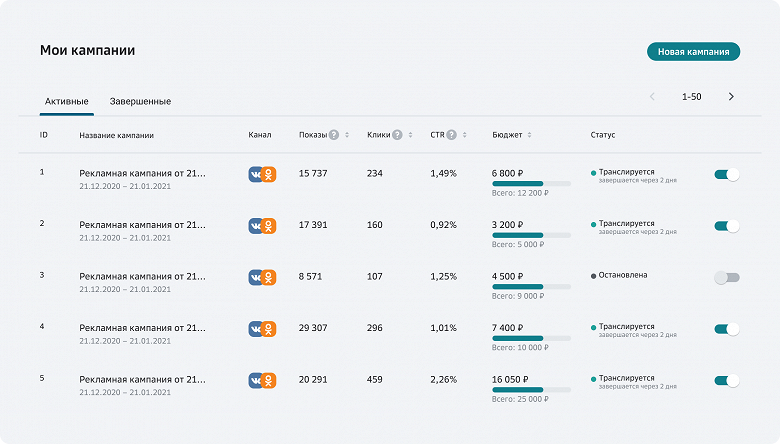Click the VK channel icon in campaign 1
The height and width of the screenshot is (444, 780).
(x=256, y=174)
